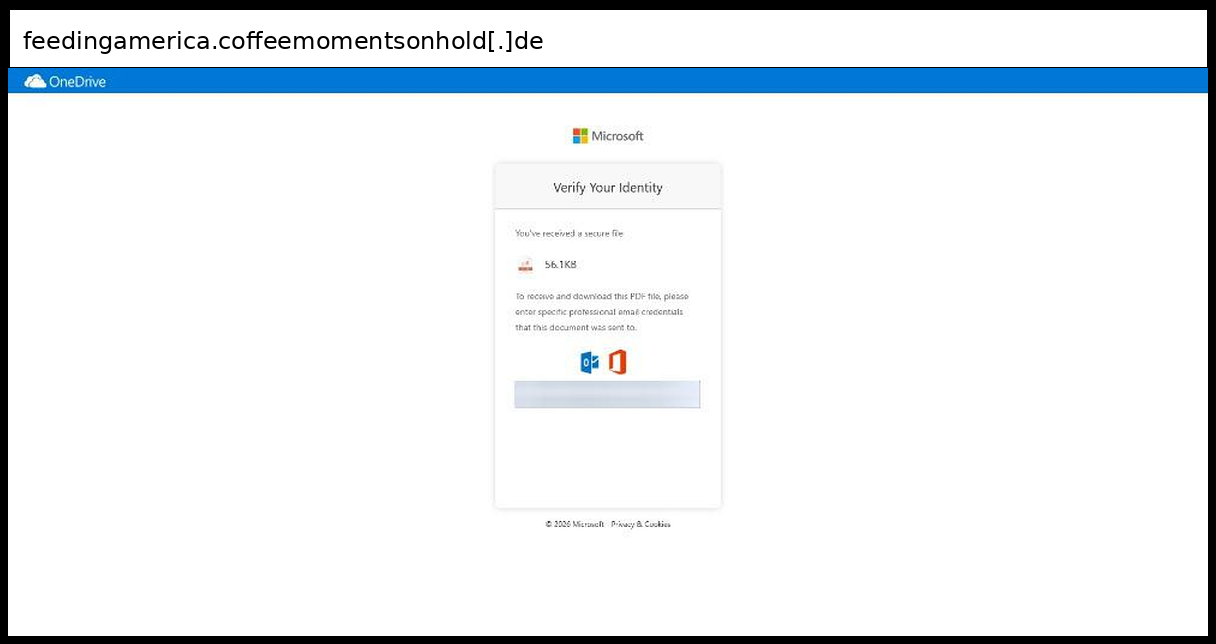Click the 56.1KB file size label
This screenshot has width=1216, height=644.
tap(561, 265)
